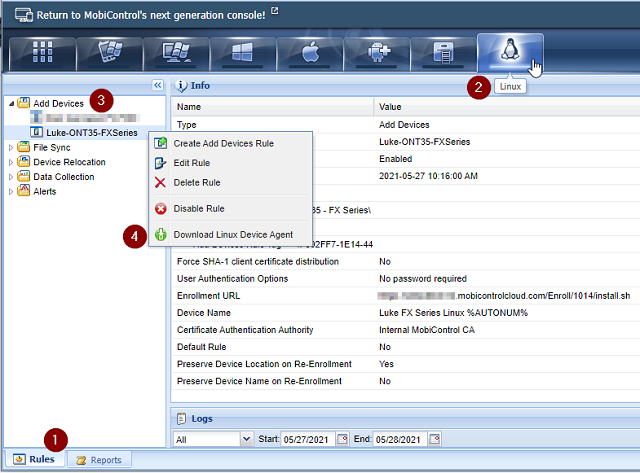640x473 pixels.
Task: Open the logs filter 'All' dropdown
Action: pos(246,439)
